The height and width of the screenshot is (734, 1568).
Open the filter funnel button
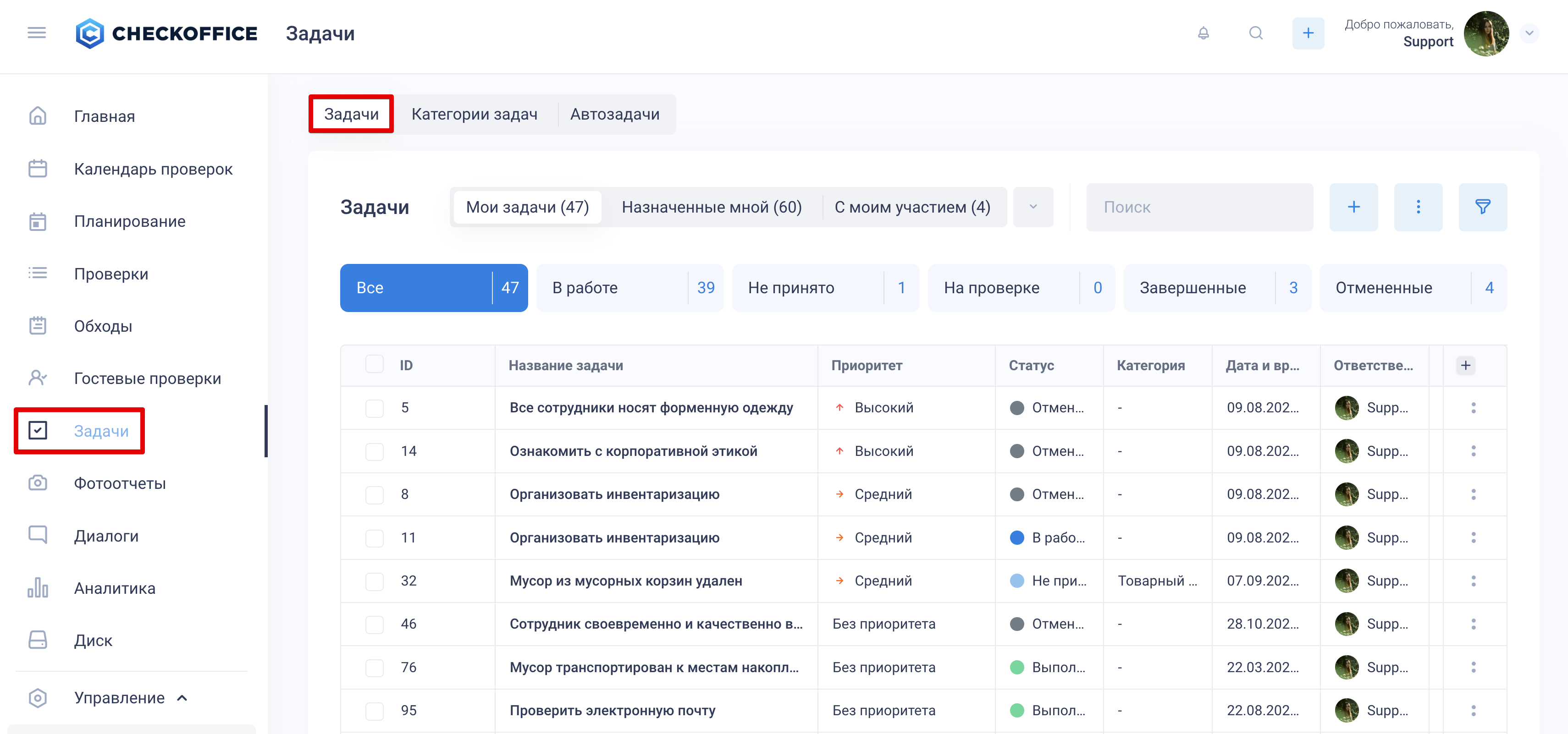(x=1482, y=207)
